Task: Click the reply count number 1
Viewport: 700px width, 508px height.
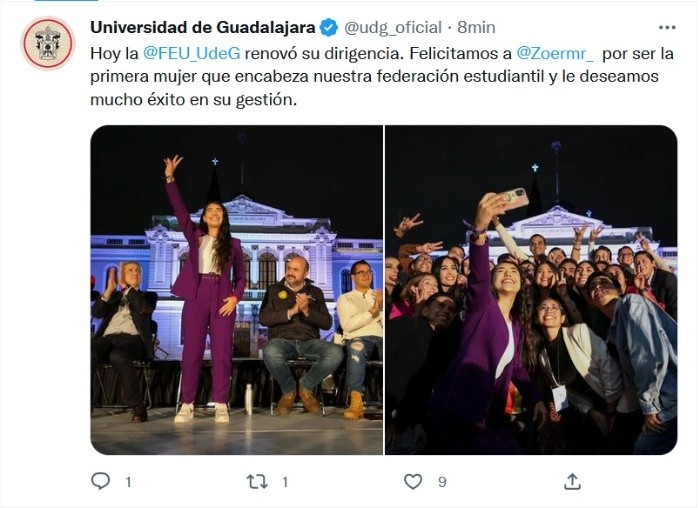Action: pyautogui.click(x=128, y=482)
